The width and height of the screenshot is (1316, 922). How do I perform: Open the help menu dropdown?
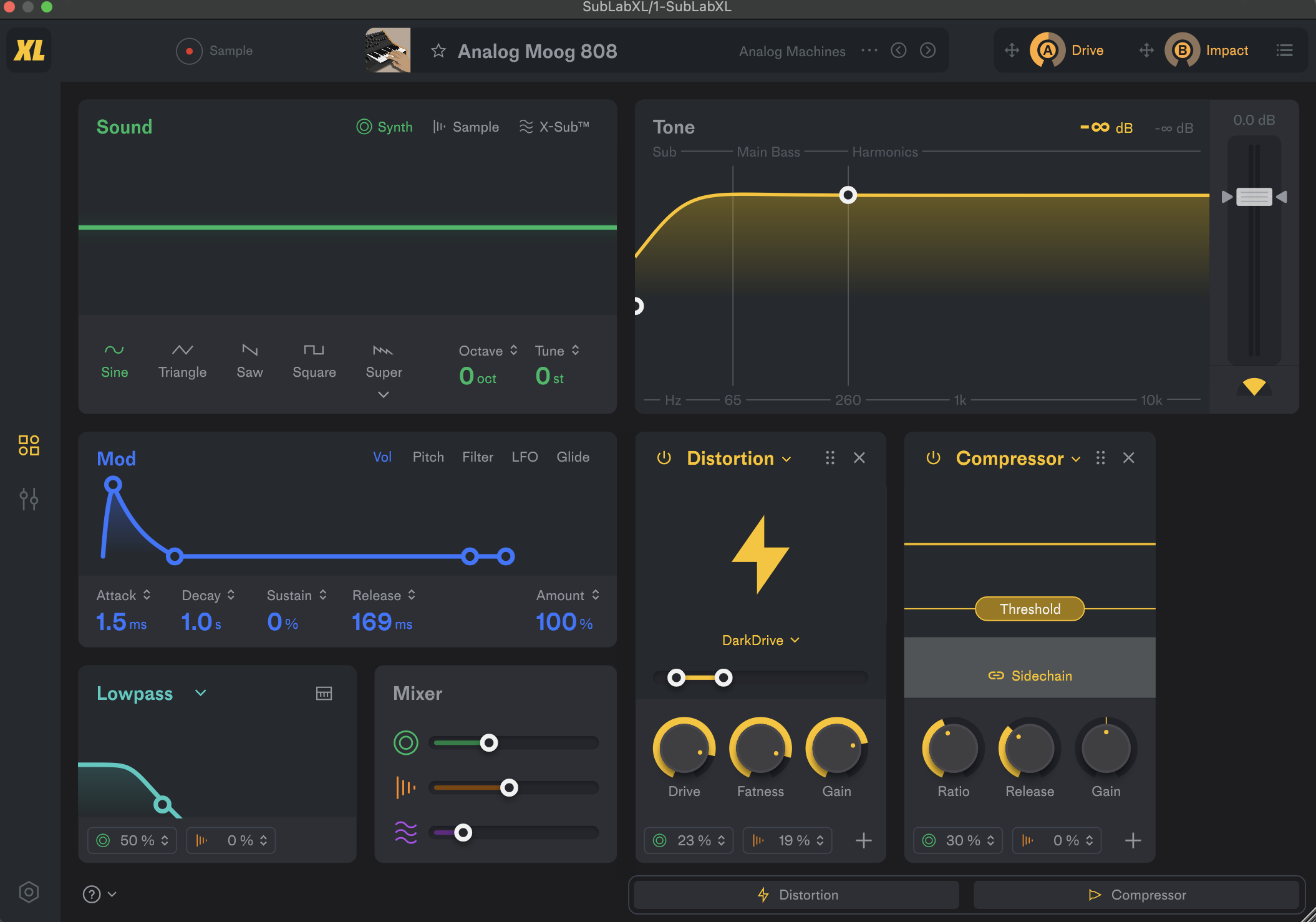[x=100, y=894]
